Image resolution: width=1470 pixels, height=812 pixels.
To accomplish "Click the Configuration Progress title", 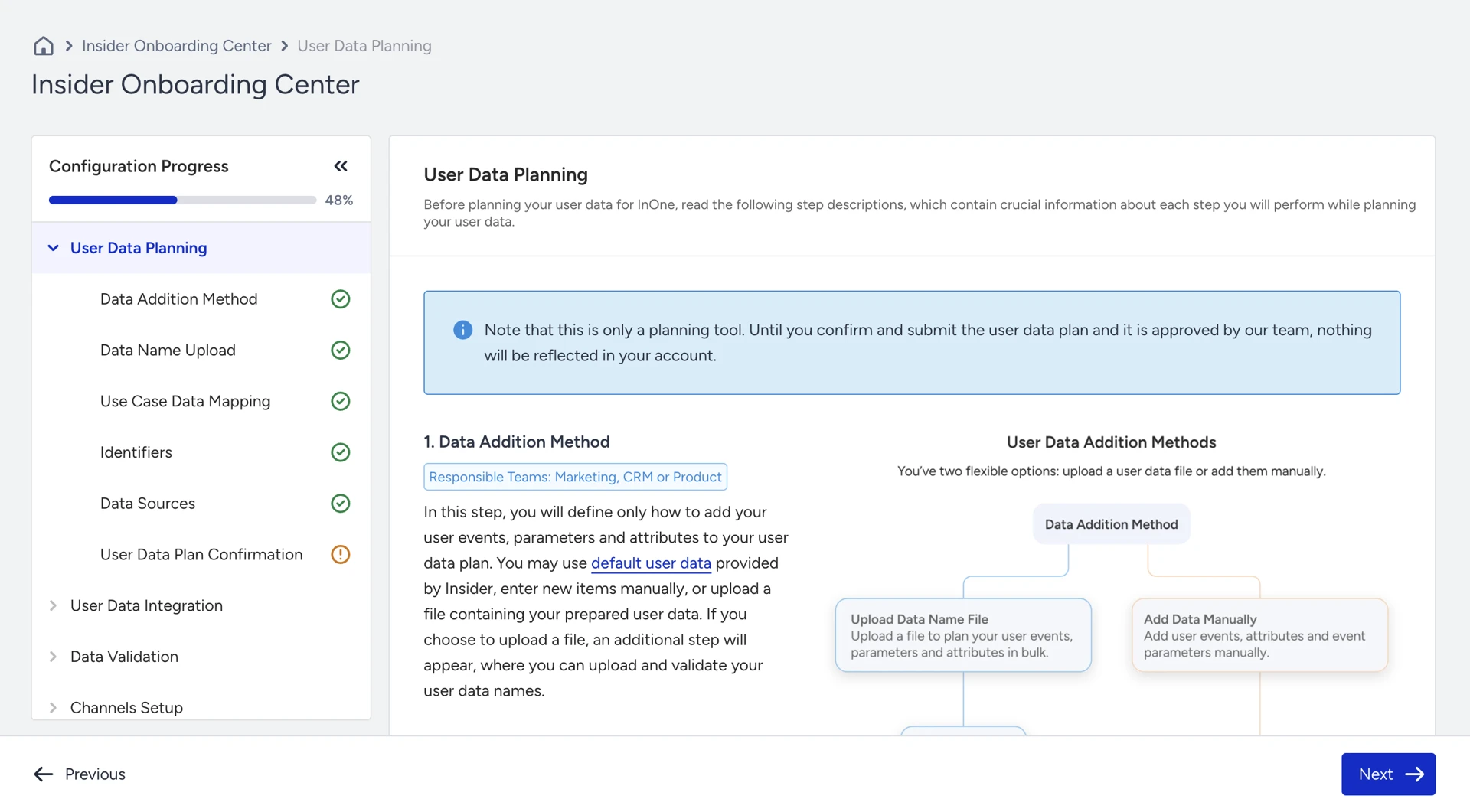I will click(x=139, y=166).
